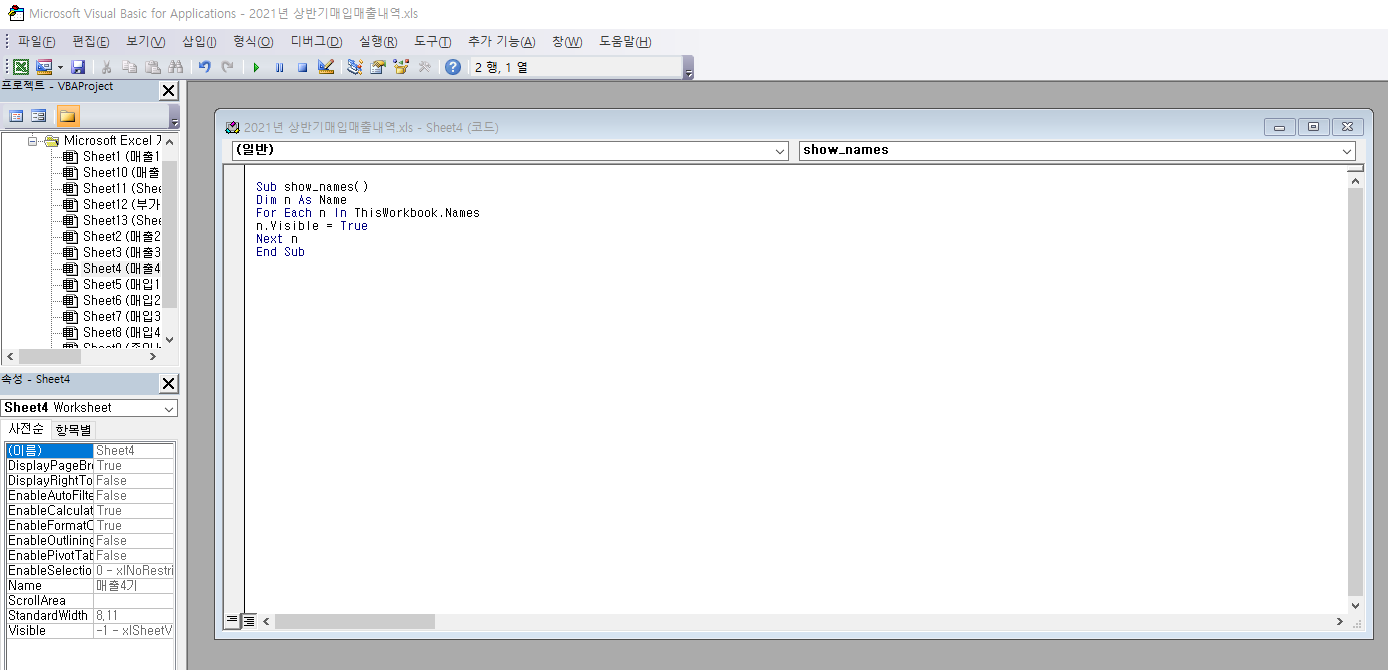Select Sheet8 (매입4 in project tree
1388x670 pixels.
point(121,332)
